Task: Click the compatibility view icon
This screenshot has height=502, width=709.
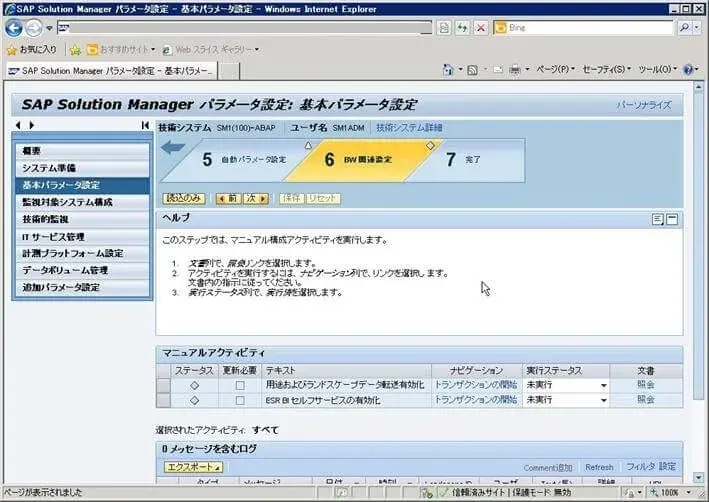Action: 444,28
